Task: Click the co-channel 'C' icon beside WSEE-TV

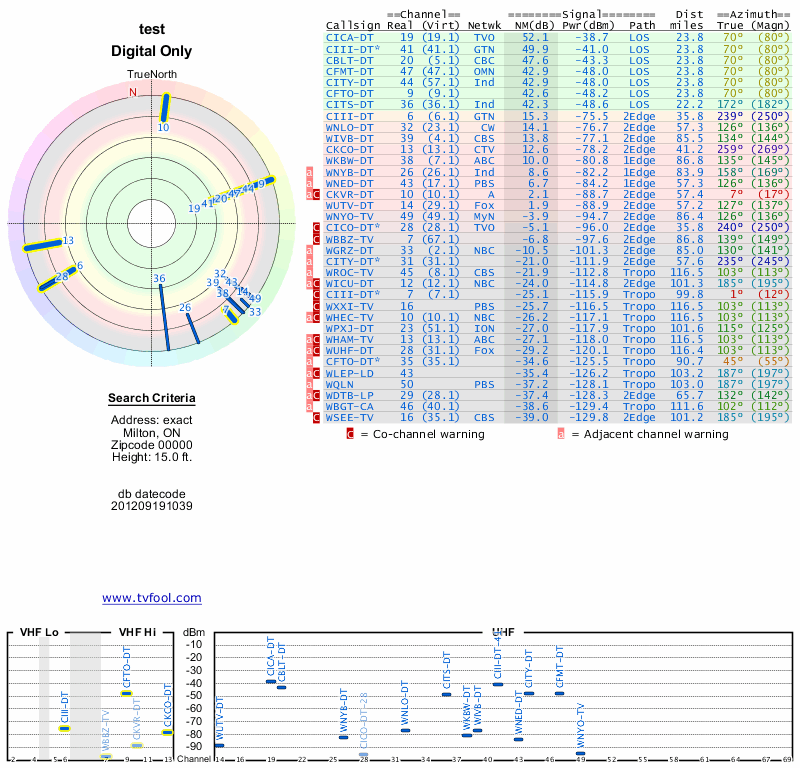Action: pyautogui.click(x=316, y=417)
